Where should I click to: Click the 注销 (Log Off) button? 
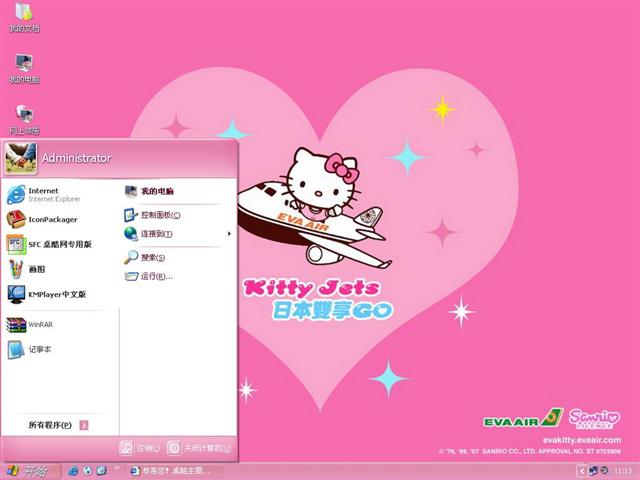[141, 448]
